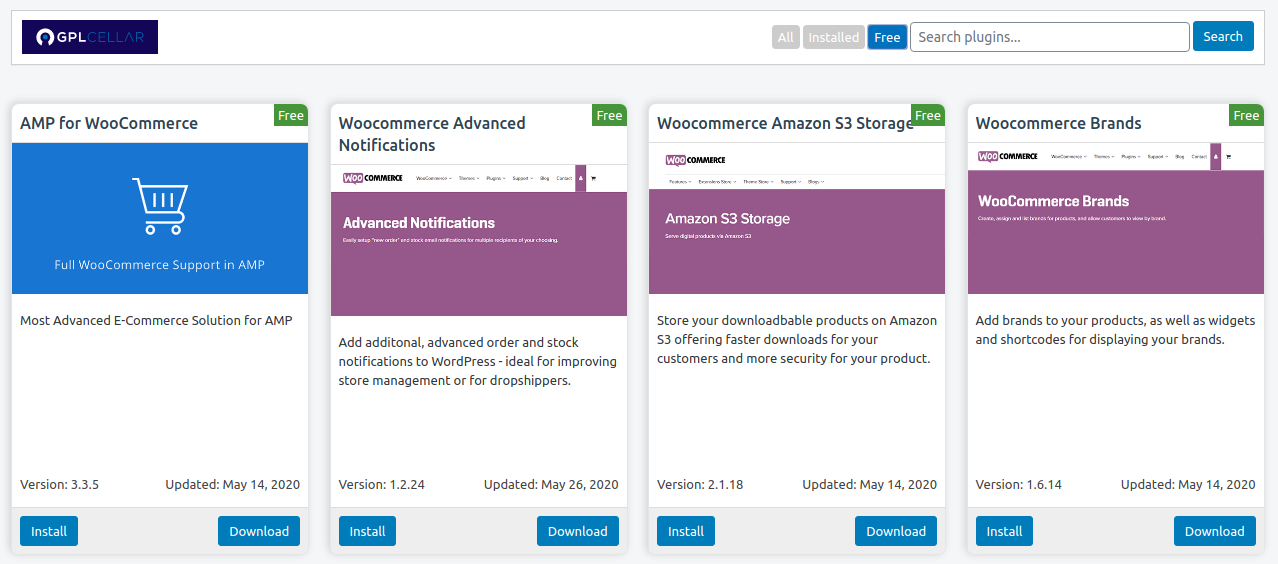Install the AMP for WooCommerce plugin
The height and width of the screenshot is (564, 1278).
[x=49, y=531]
